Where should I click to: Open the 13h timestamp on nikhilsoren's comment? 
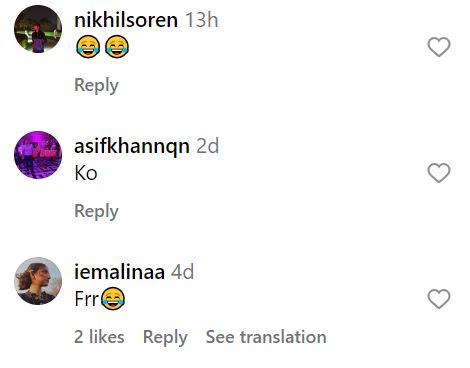(x=202, y=20)
